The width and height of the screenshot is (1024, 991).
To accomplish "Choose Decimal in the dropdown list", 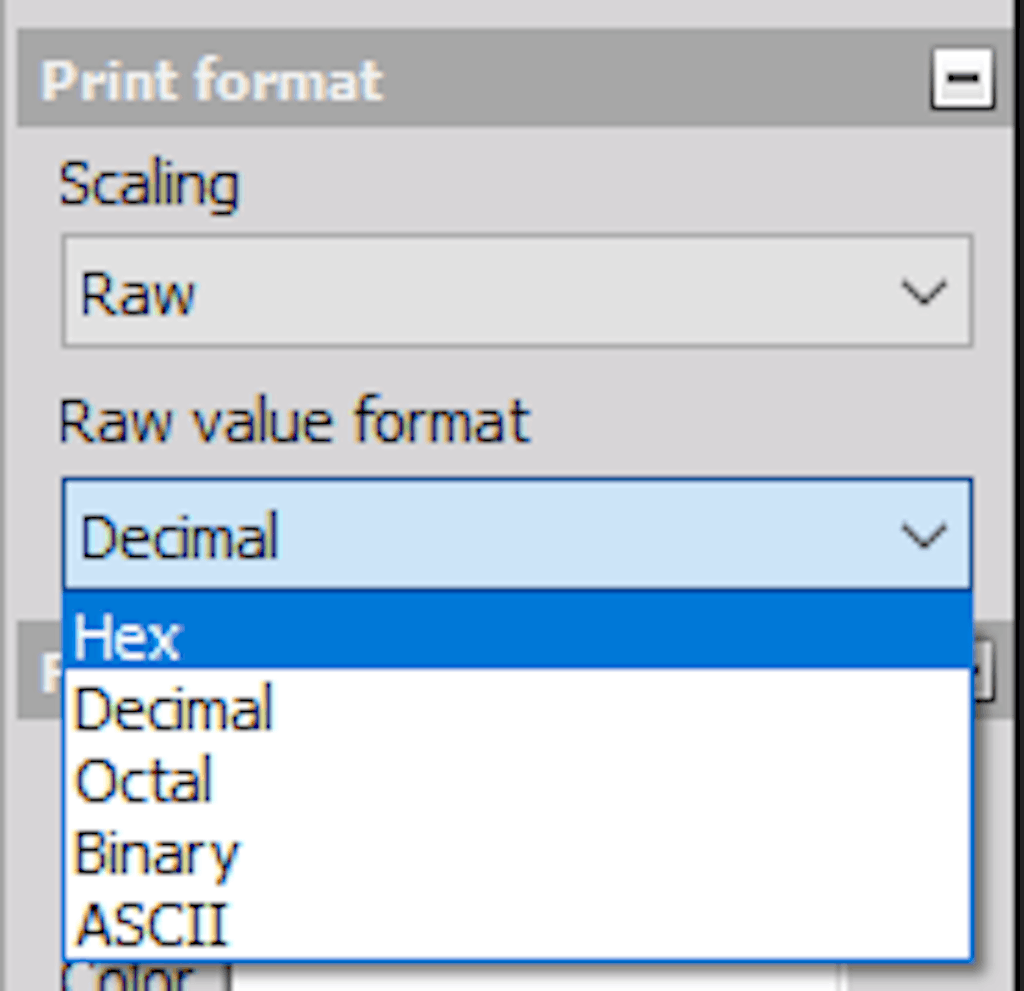I will [x=517, y=707].
